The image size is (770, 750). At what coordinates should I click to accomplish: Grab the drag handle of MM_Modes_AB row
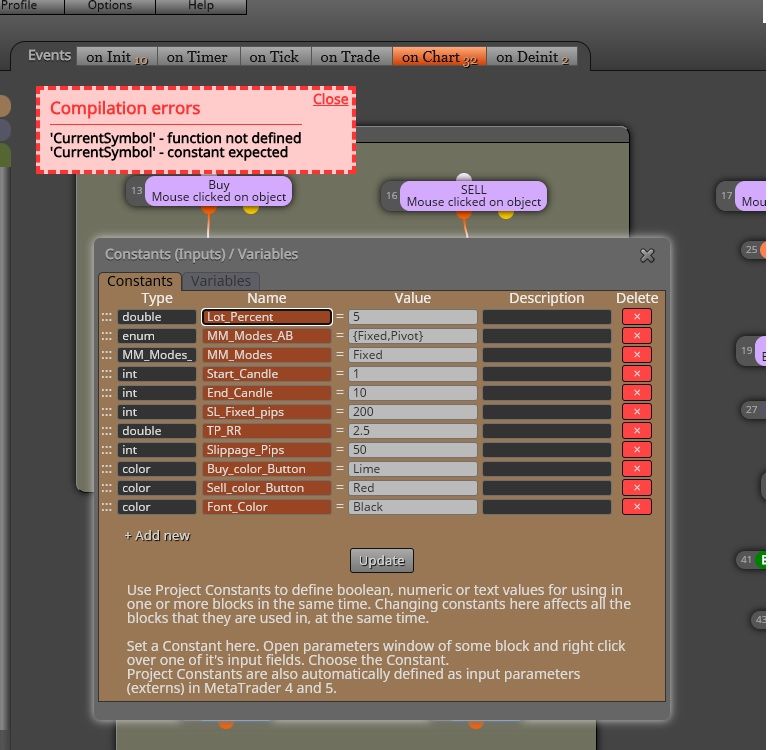pos(107,336)
